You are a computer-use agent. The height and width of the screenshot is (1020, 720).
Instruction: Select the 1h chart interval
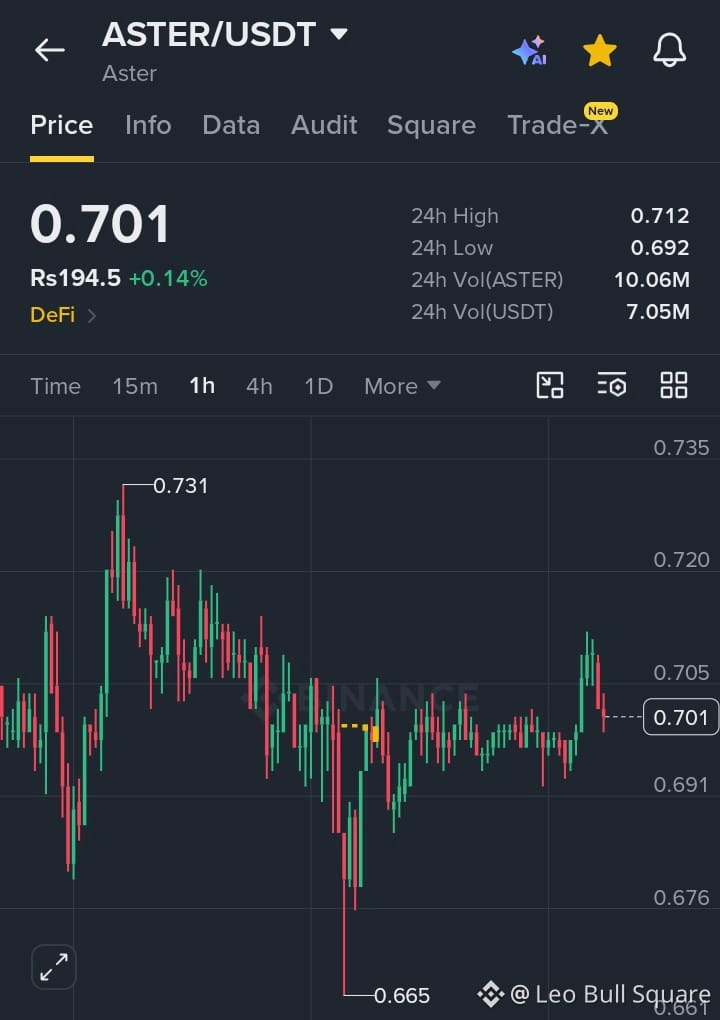pyautogui.click(x=202, y=386)
